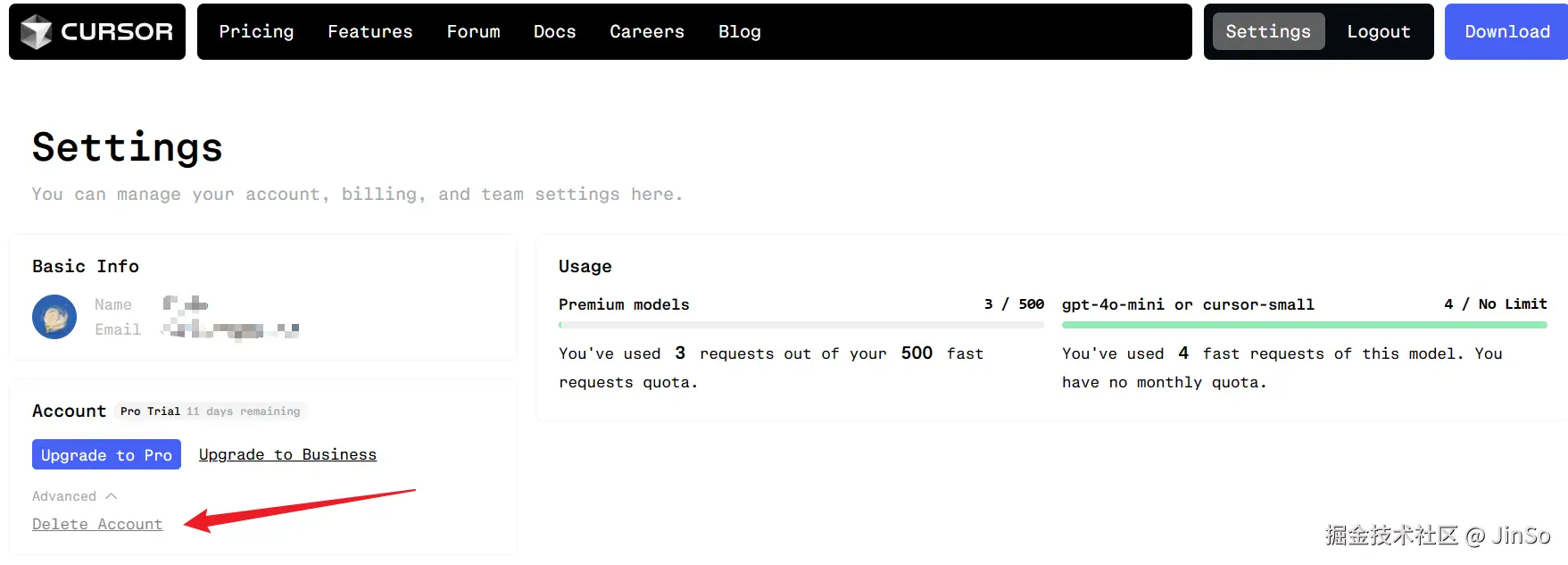This screenshot has width=1568, height=565.
Task: Click Upgrade to Pro button
Action: [x=106, y=454]
